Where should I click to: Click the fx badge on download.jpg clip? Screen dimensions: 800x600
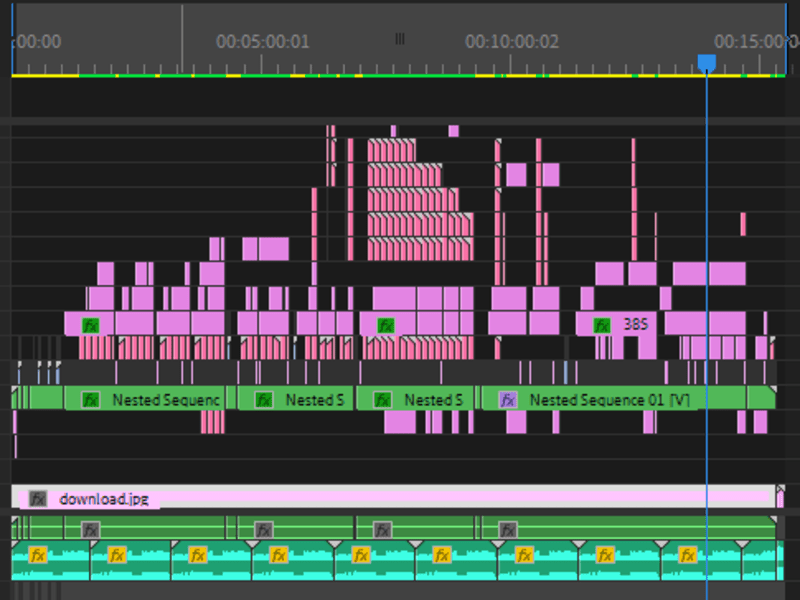click(x=38, y=498)
